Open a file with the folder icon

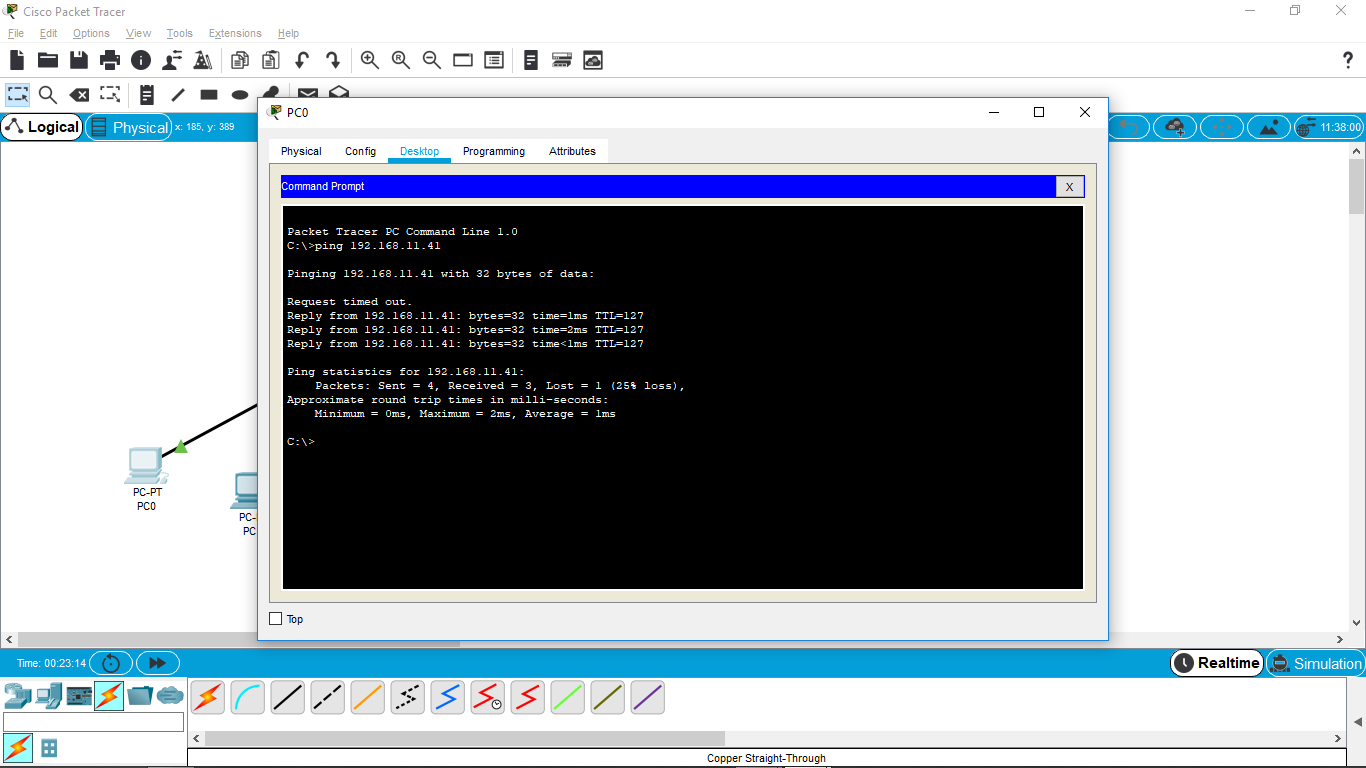click(x=48, y=60)
